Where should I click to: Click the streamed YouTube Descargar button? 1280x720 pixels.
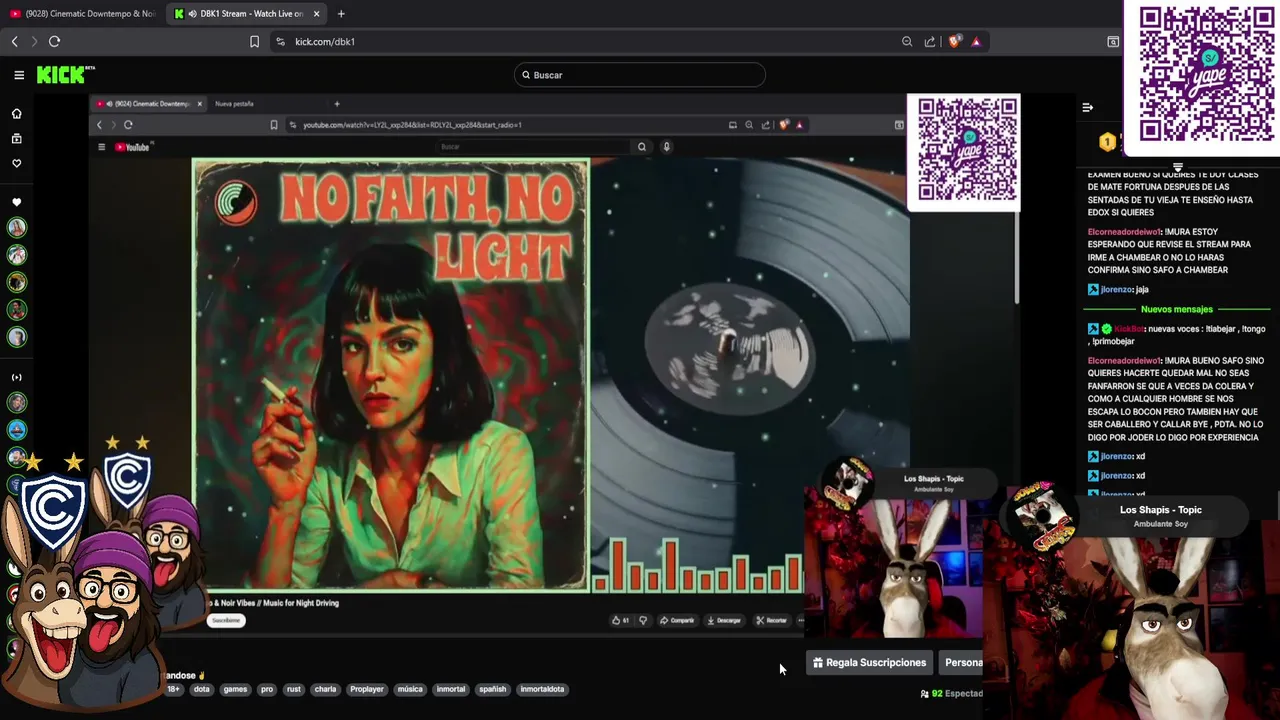click(x=724, y=620)
